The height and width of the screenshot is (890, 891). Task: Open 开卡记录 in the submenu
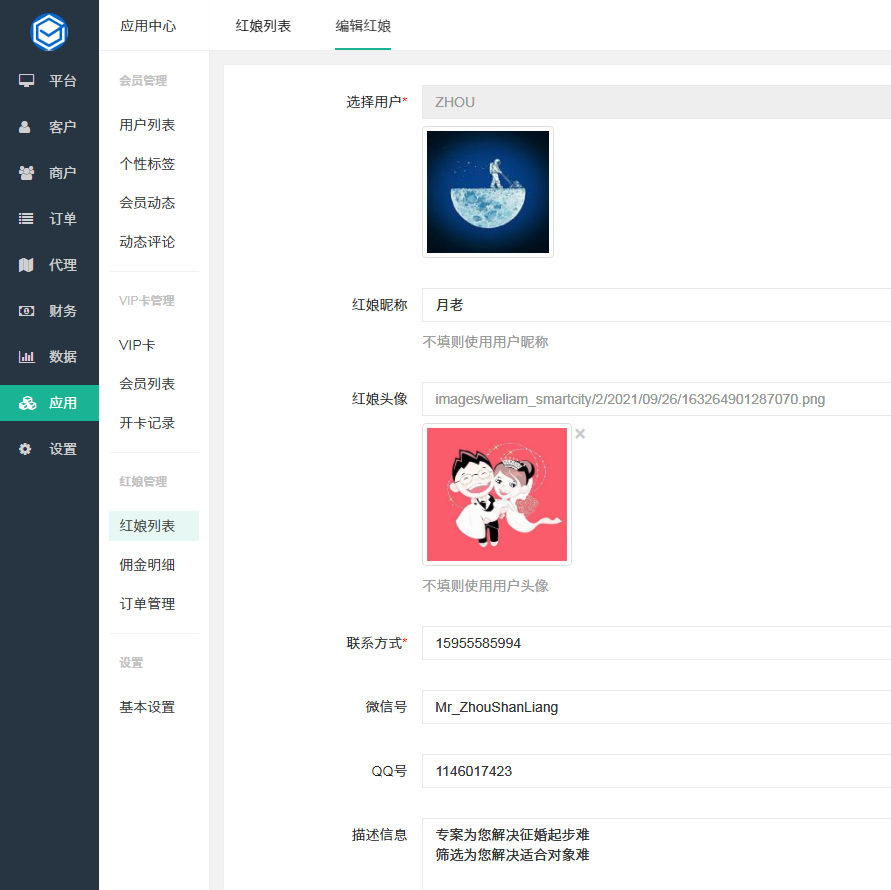click(147, 423)
